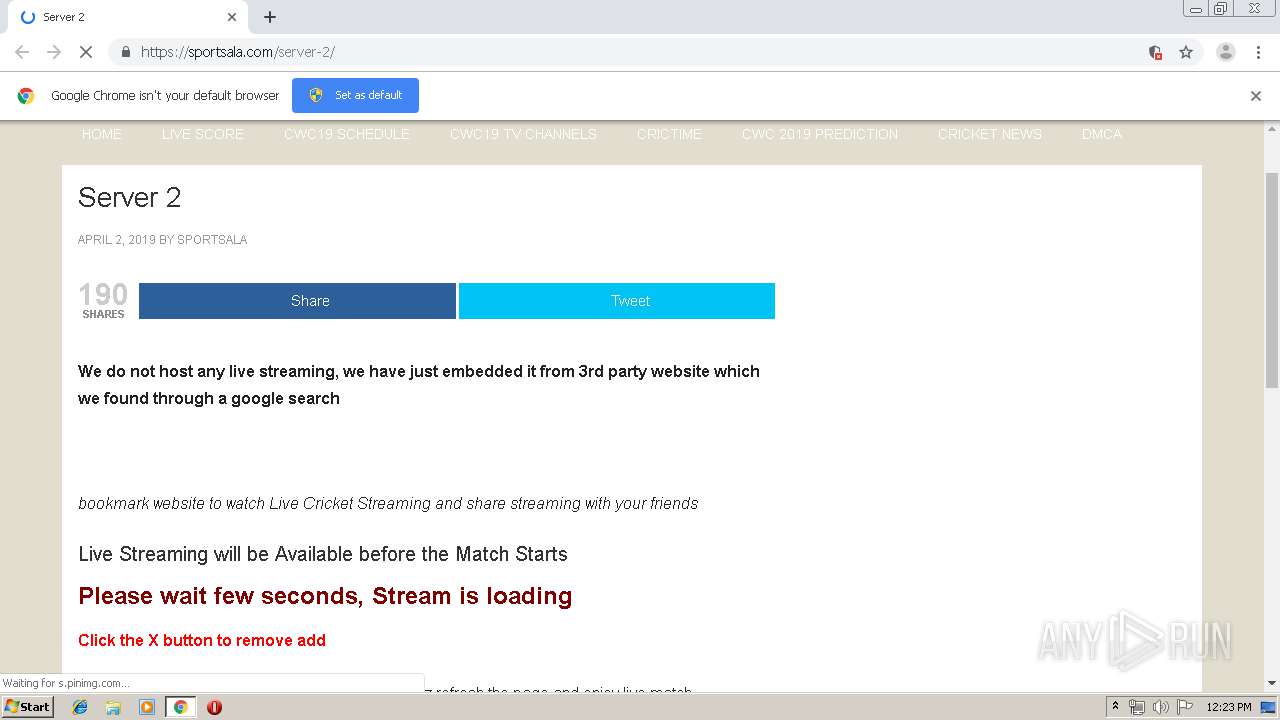Show desktop button in taskbar corner

[1268, 707]
